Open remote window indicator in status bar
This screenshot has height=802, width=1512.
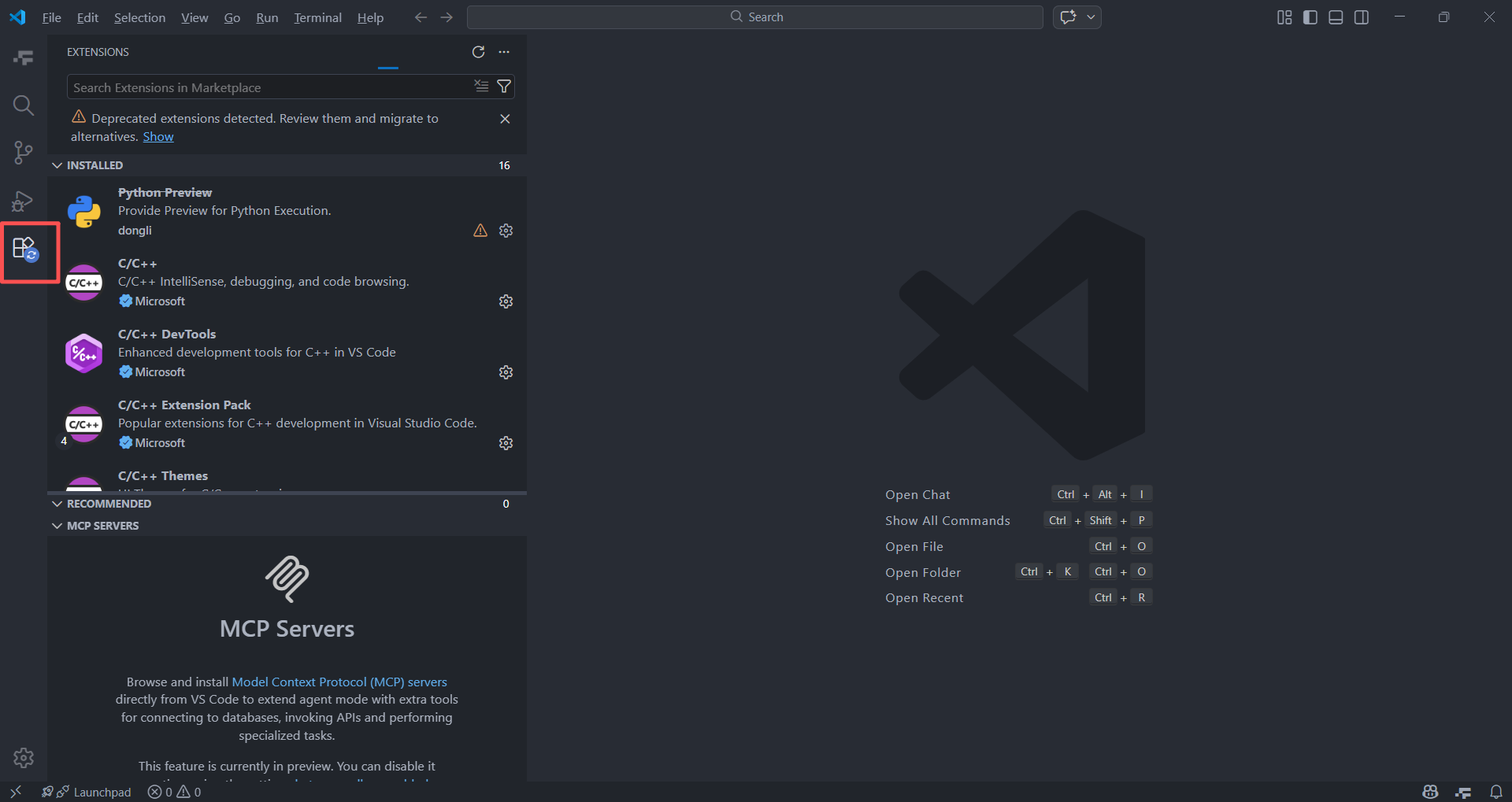click(16, 792)
